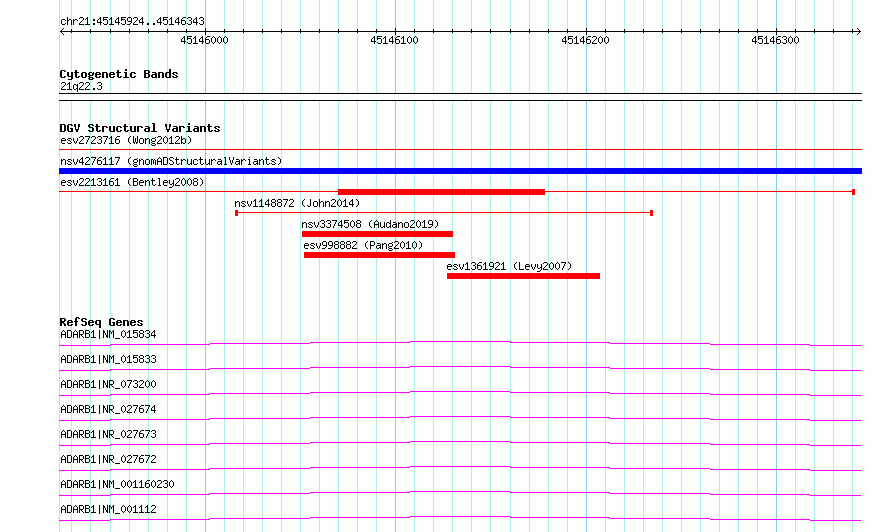Open variant nsv4276117 (gnomADStructuralVariants) label
This screenshot has height=532, width=890.
pyautogui.click(x=171, y=161)
